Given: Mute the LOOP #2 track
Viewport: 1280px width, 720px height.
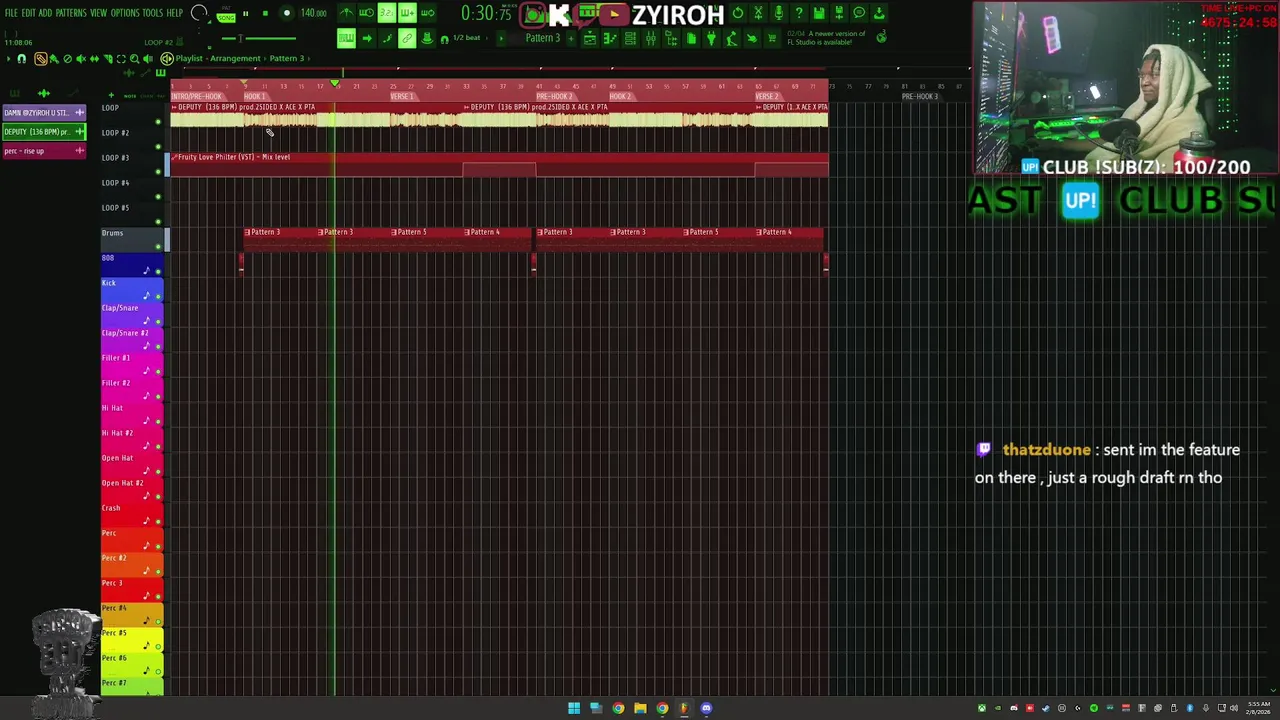Looking at the screenshot, I should pyautogui.click(x=158, y=147).
